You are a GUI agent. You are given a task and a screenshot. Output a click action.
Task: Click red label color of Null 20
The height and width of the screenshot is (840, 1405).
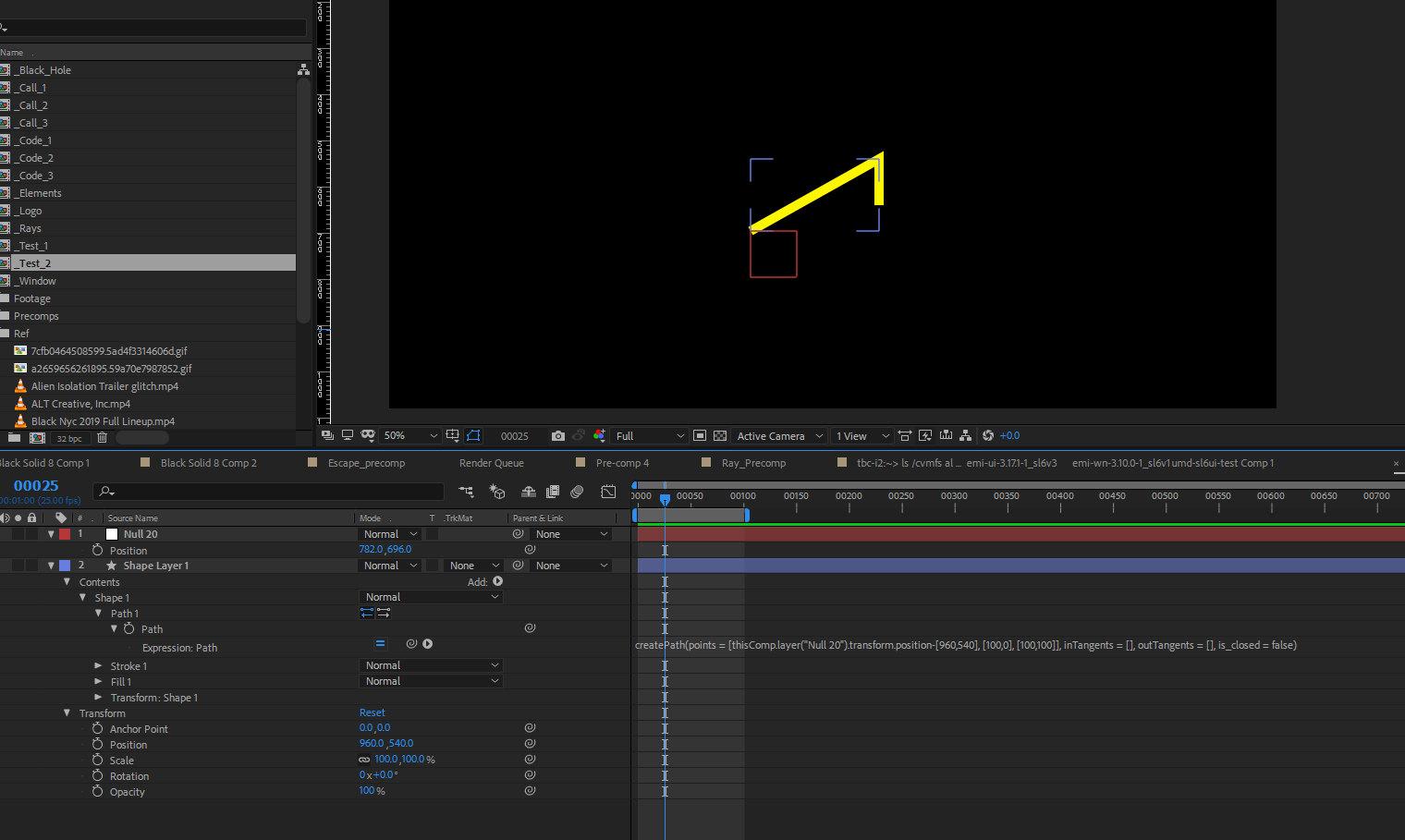tap(65, 534)
